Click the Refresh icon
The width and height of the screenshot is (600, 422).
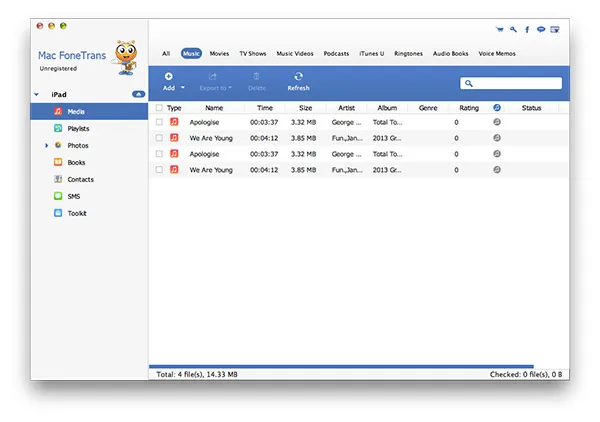click(x=298, y=77)
